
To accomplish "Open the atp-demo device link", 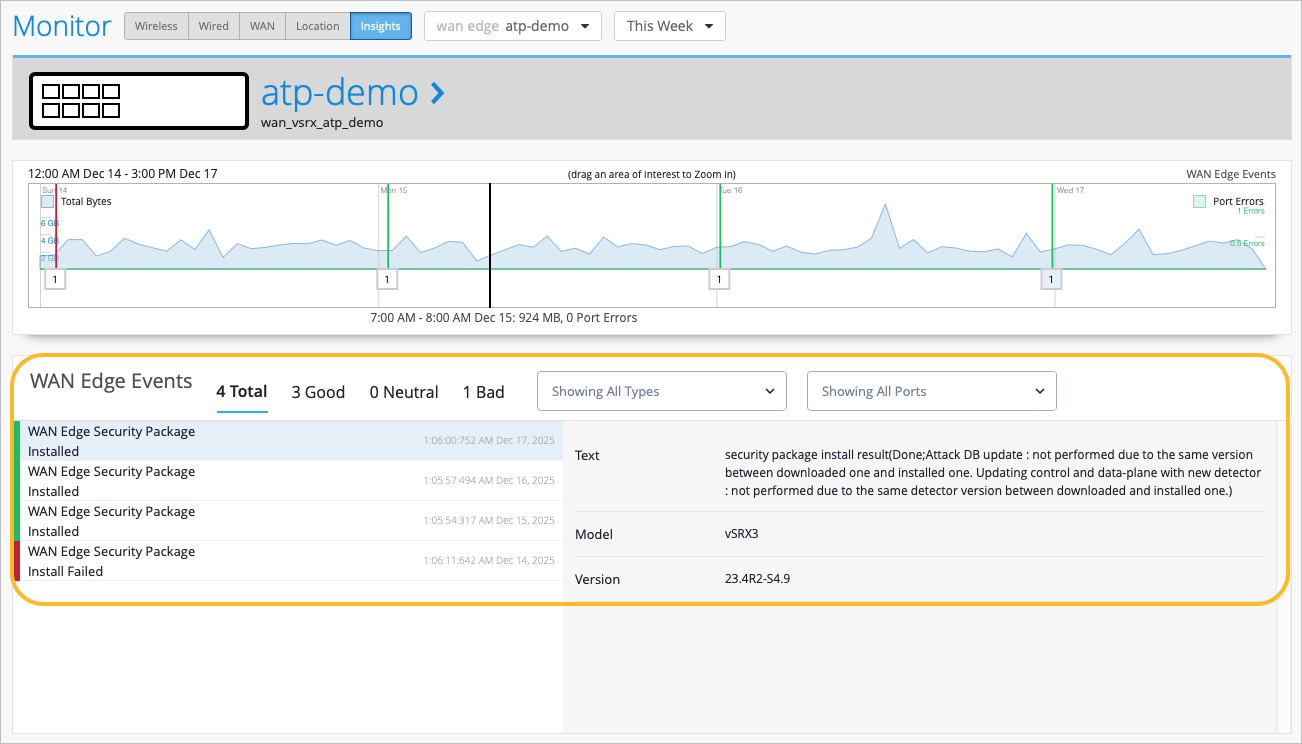I will 339,92.
